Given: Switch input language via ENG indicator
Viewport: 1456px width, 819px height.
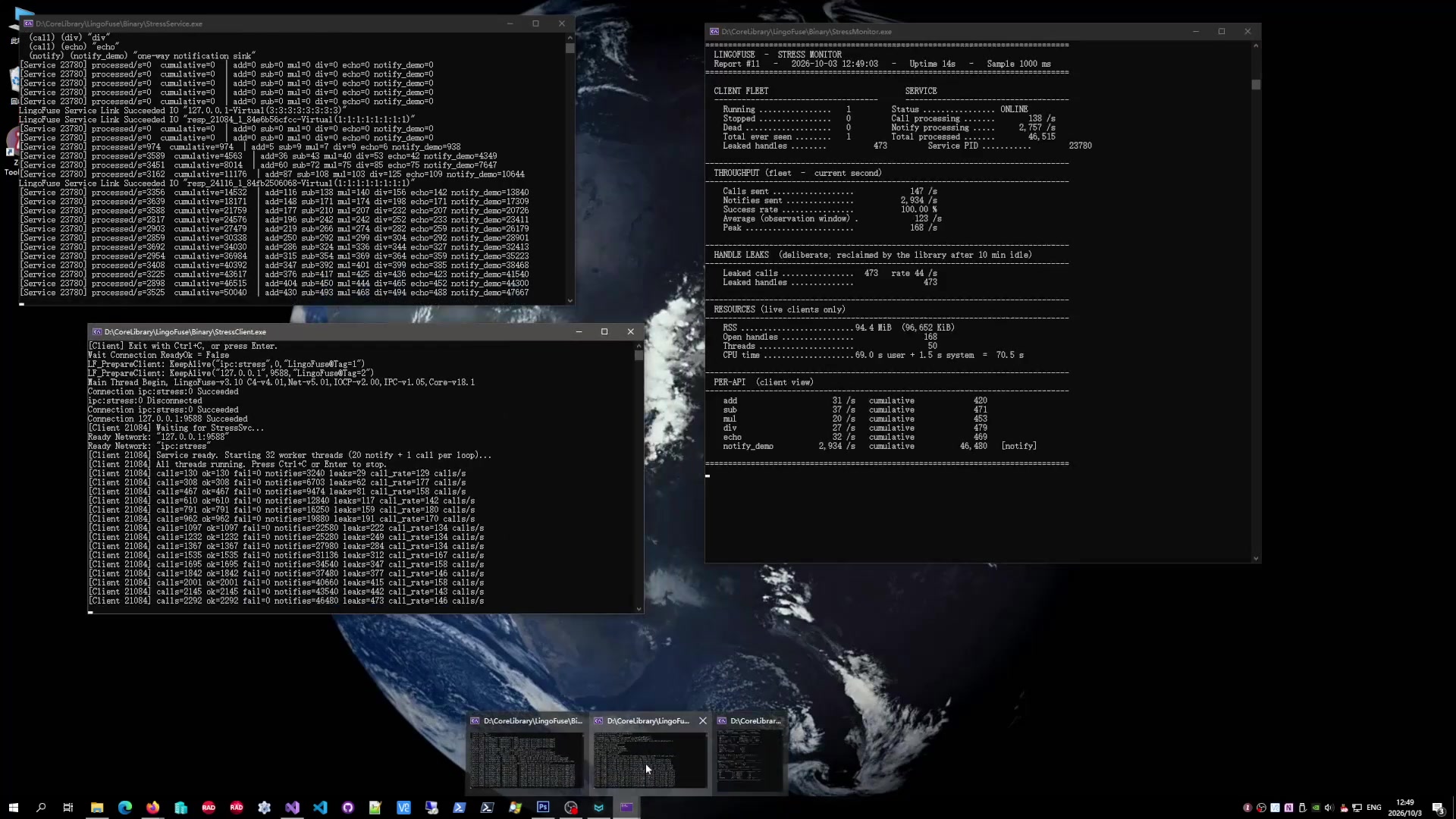Looking at the screenshot, I should [1374, 808].
